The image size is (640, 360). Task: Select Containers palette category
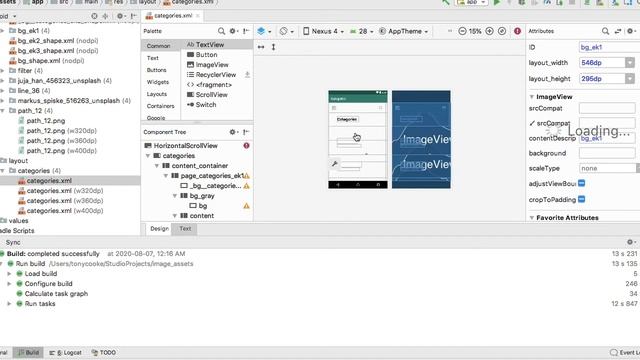point(160,106)
